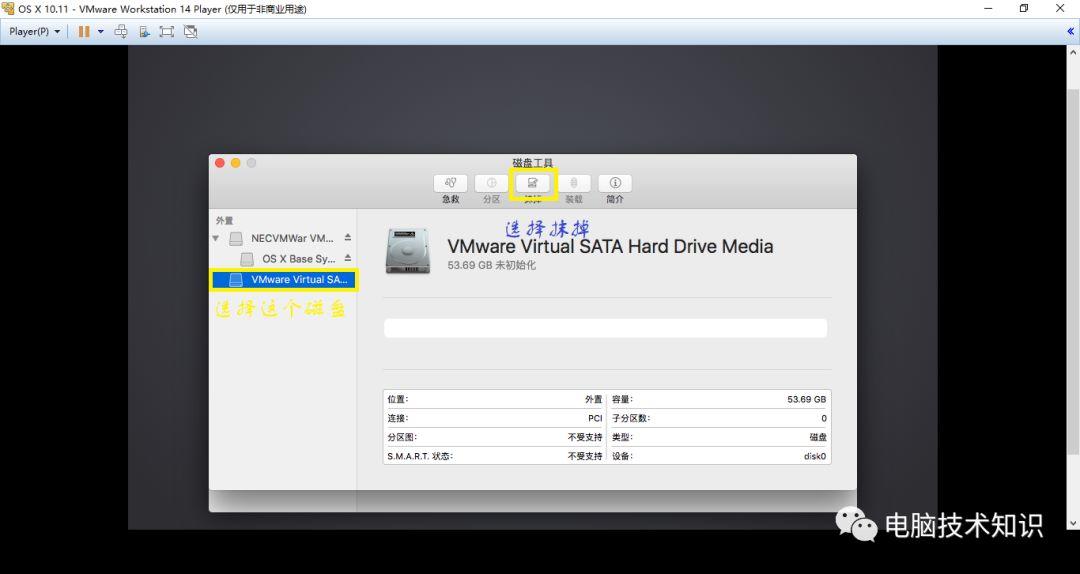Screen dimensions: 1080x574
Task: Click the '53.69 GB 未初始化' subtitle
Action: click(x=492, y=265)
